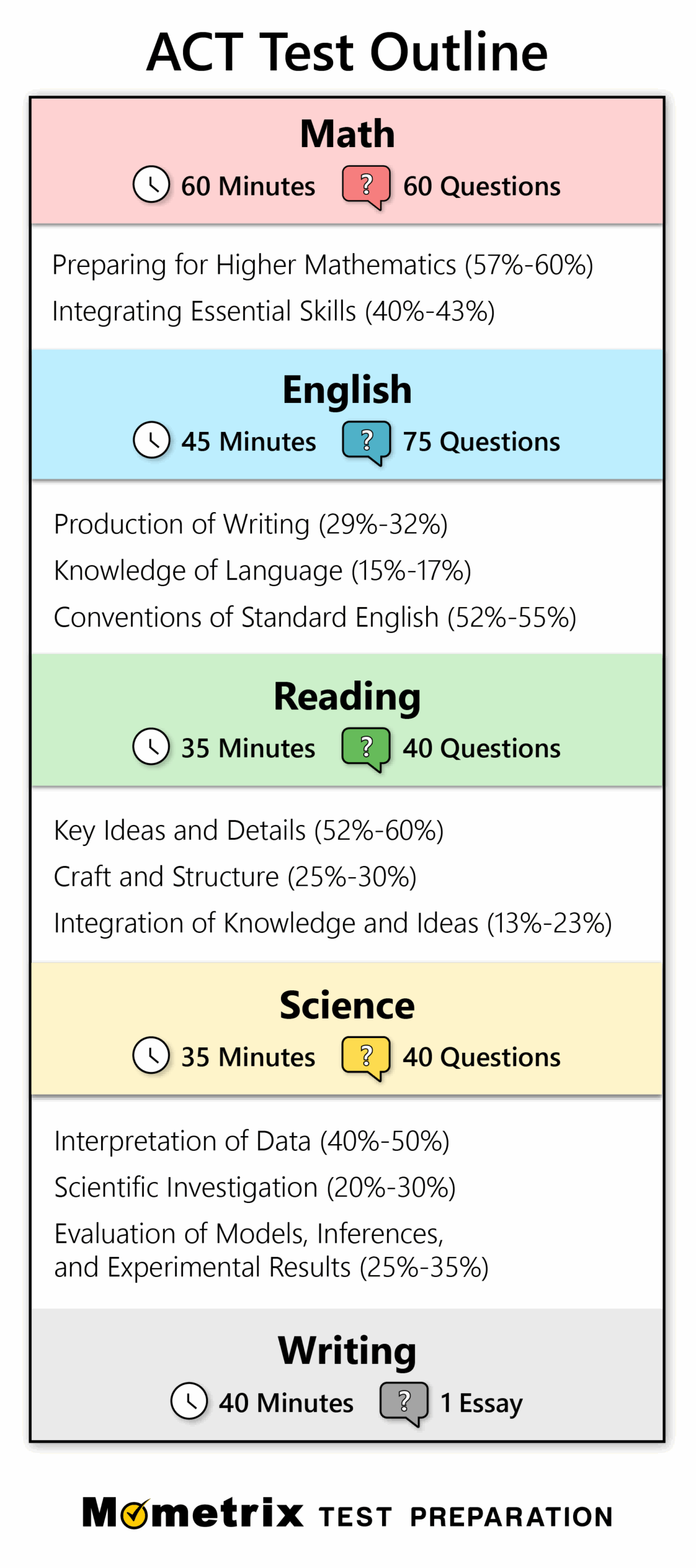
Task: Click the Reading section clock icon
Action: [151, 746]
